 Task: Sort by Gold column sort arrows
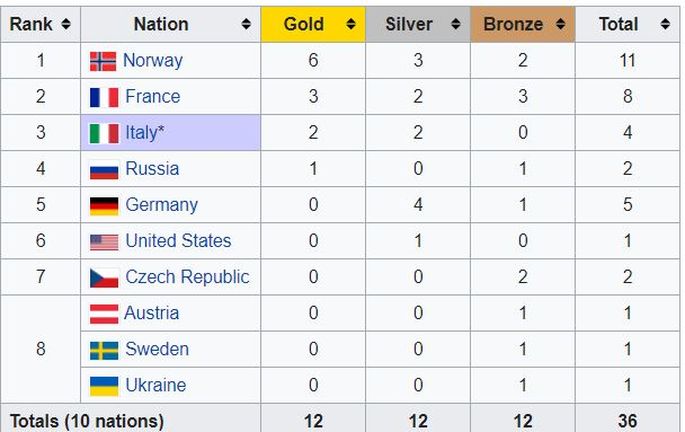point(351,24)
